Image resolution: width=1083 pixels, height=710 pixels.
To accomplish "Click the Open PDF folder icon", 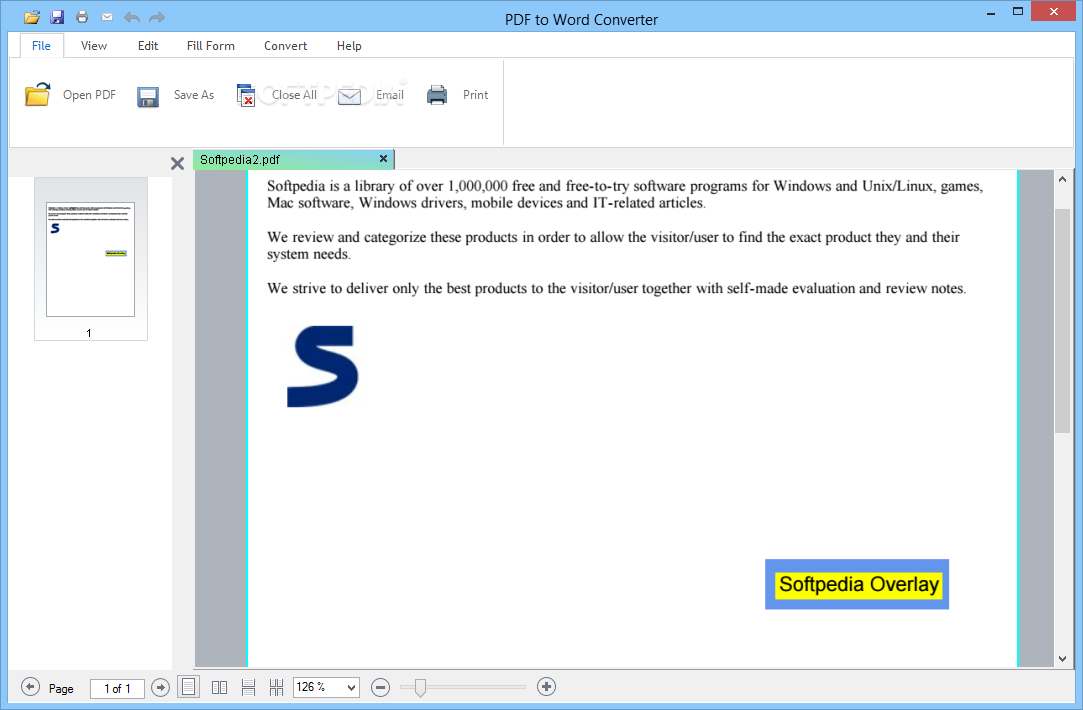I will point(38,95).
